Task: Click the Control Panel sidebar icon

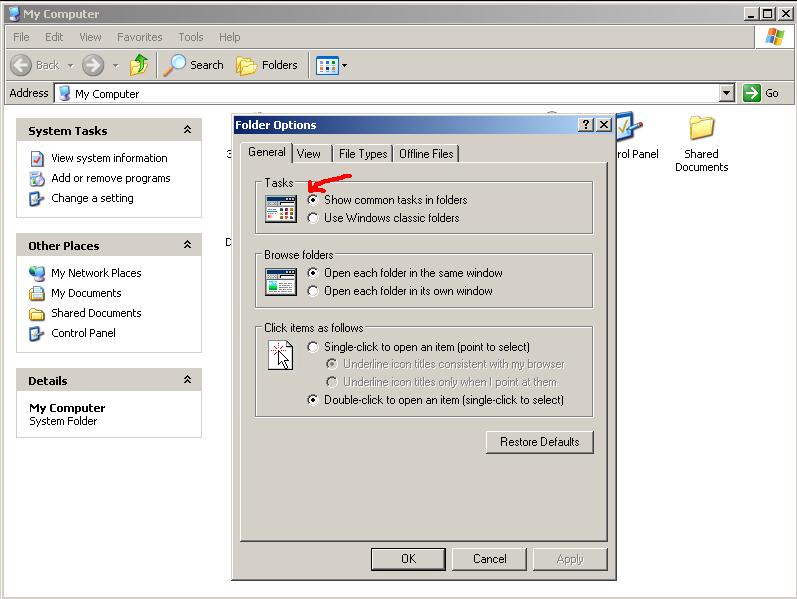Action: [37, 334]
